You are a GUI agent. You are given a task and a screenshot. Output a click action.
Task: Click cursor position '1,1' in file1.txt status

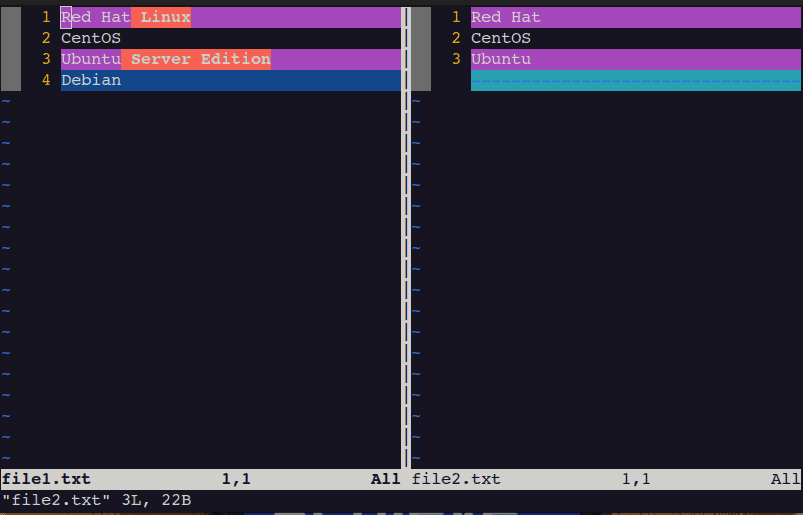pyautogui.click(x=236, y=479)
